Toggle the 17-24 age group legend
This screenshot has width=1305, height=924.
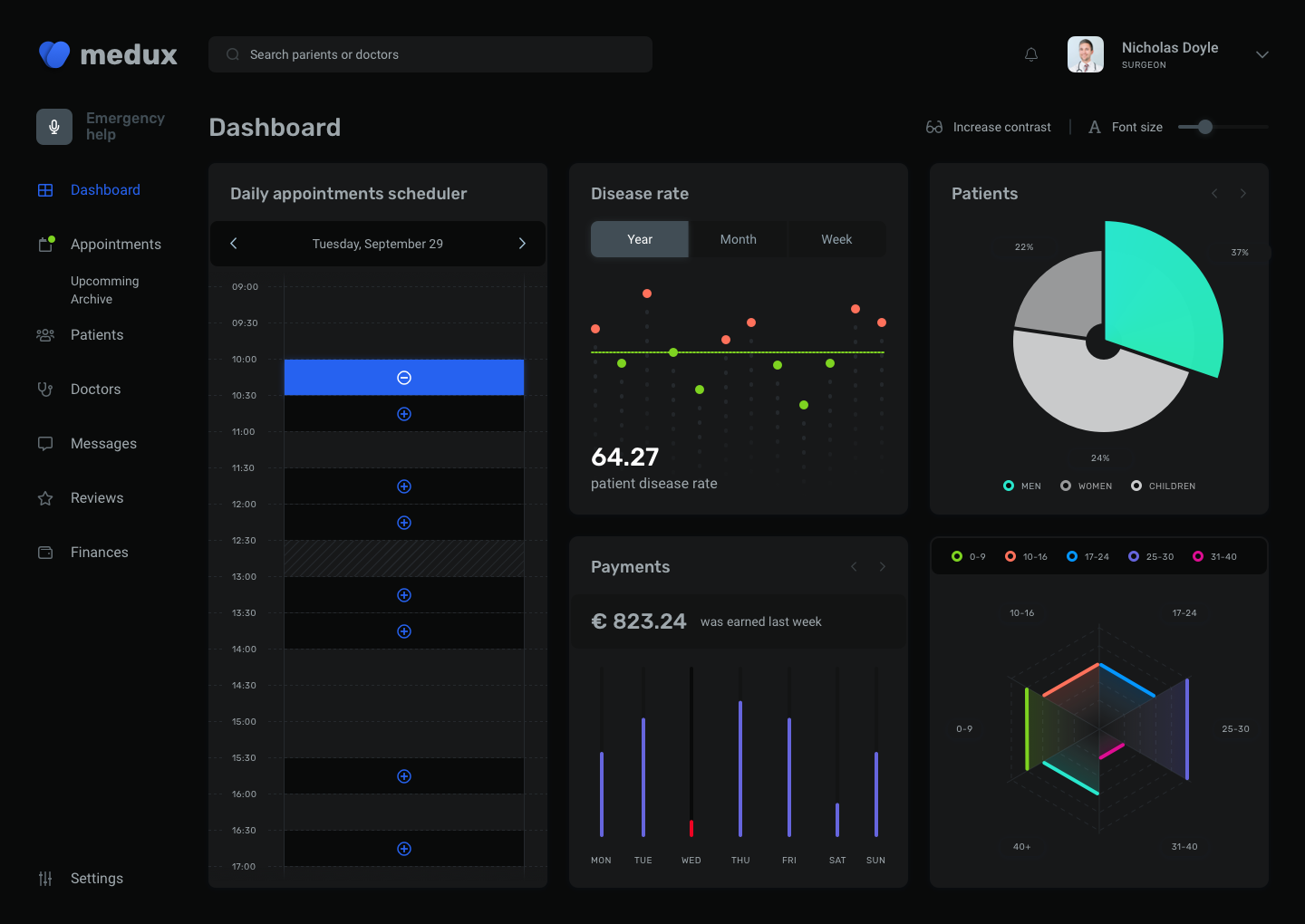coord(1087,556)
